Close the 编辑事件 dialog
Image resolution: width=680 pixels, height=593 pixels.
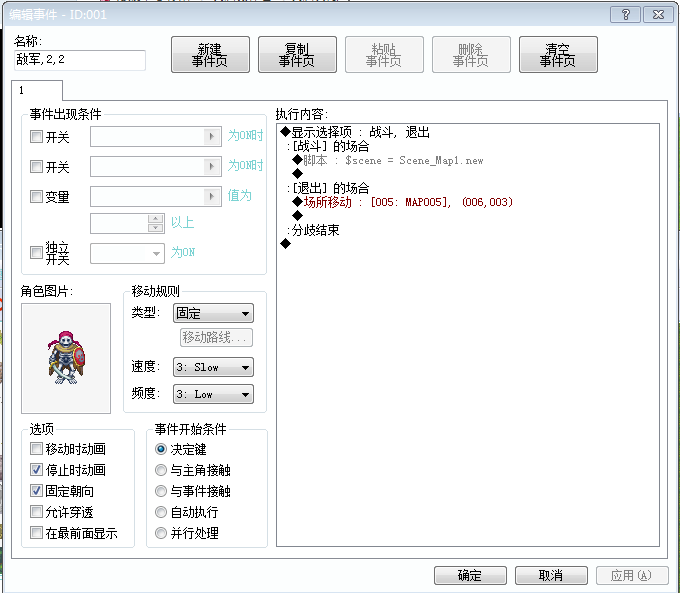(x=658, y=15)
